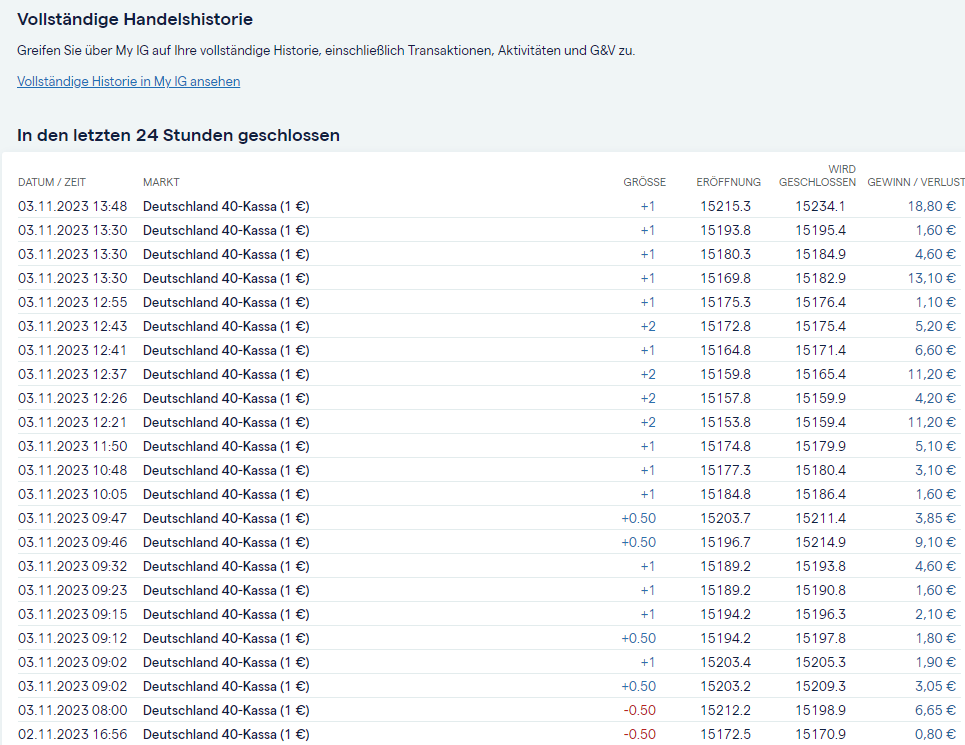Click the closing price 15234.1
This screenshot has width=965, height=745.
820,206
